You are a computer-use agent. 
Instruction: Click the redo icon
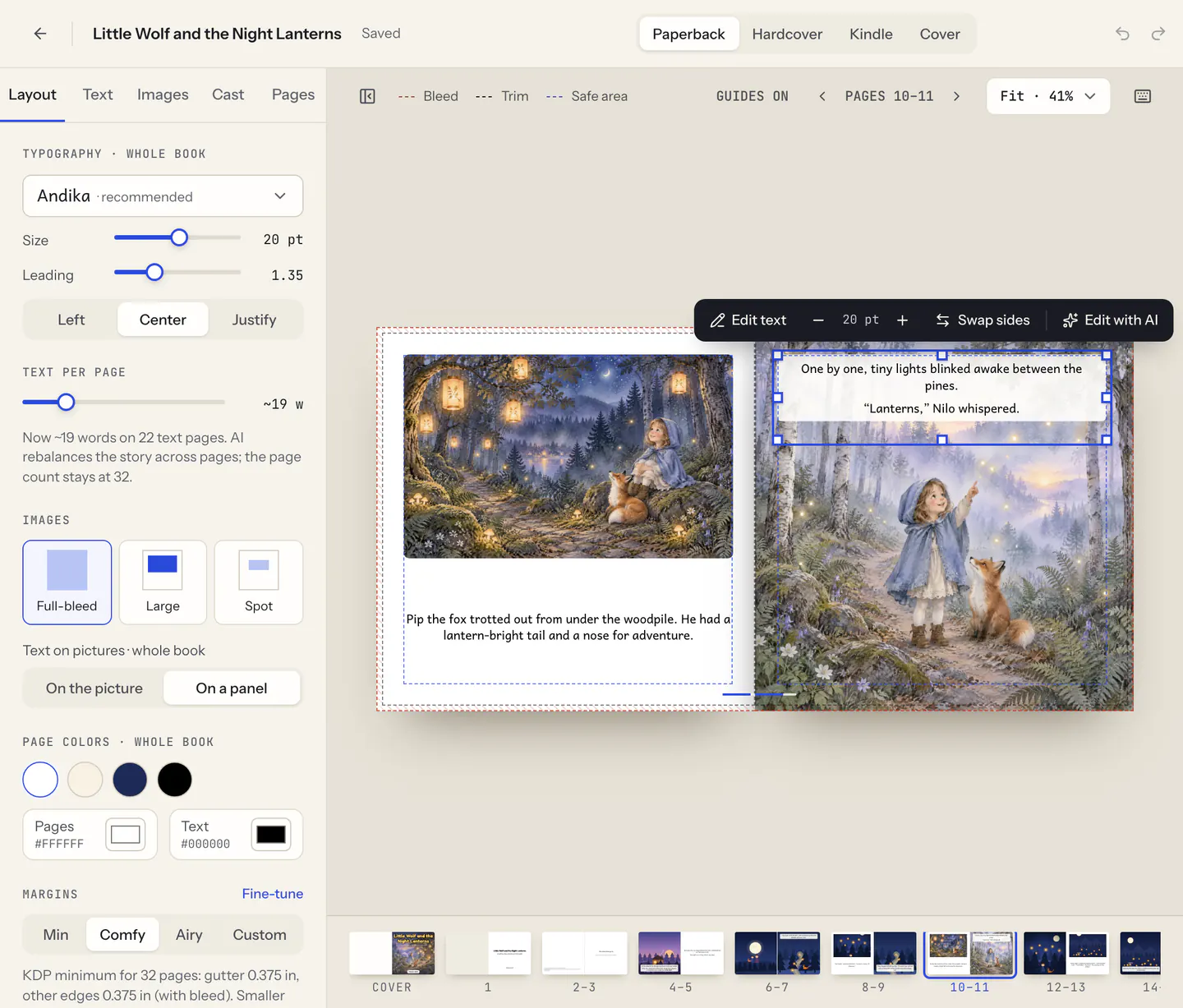1158,34
